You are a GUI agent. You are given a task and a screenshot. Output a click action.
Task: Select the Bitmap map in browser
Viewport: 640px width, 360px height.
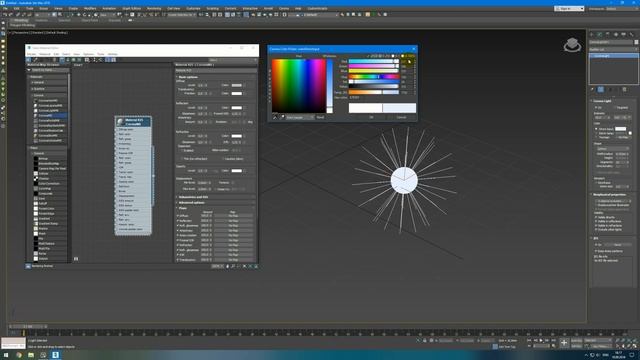[x=43, y=158]
